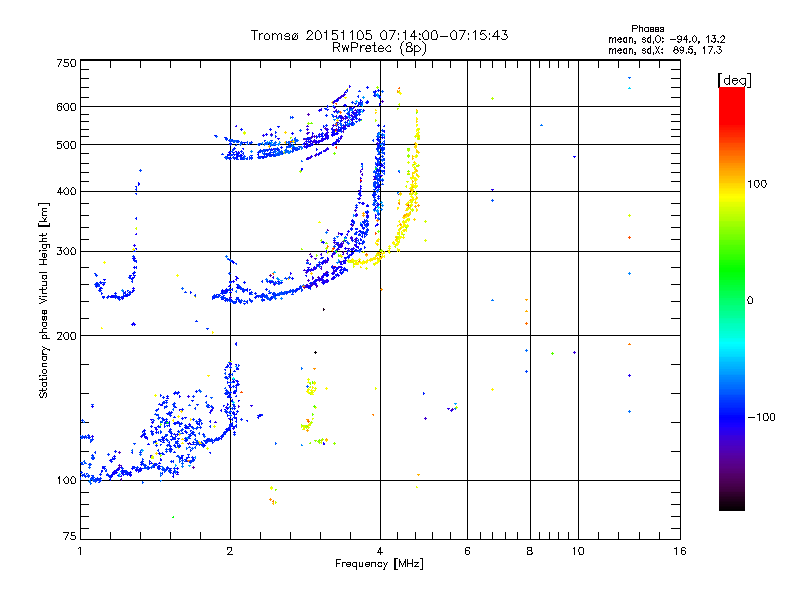Image resolution: width=800 pixels, height=600 pixels.
Task: Click the plot title "Tromsø 20151105 07:14:00-07:15:43"
Action: click(379, 35)
